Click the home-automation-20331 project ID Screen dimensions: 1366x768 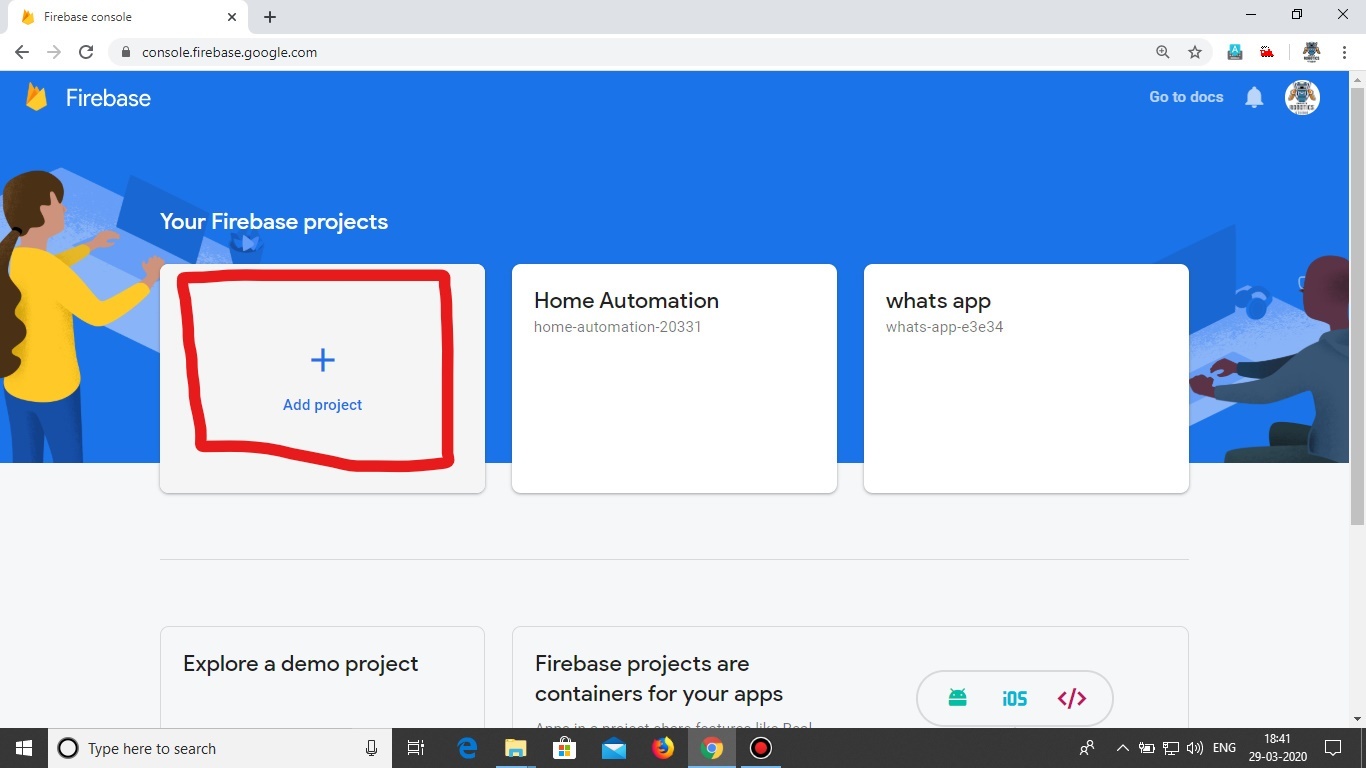pos(617,327)
